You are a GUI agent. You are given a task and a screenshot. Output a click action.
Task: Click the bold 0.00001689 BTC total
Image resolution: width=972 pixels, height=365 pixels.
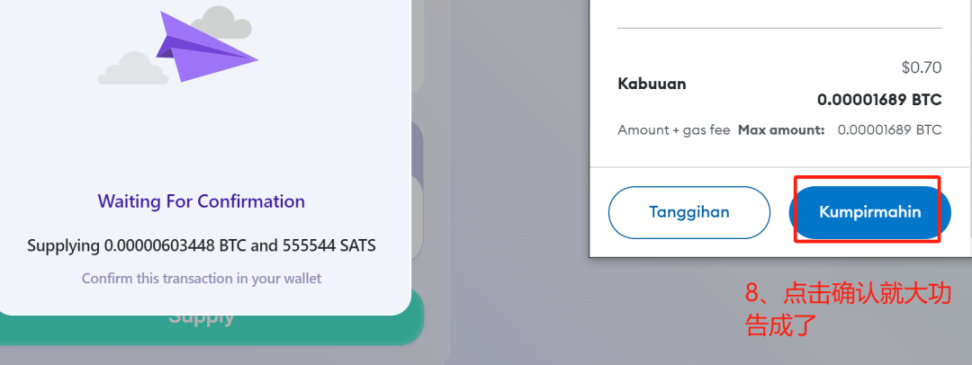[880, 99]
